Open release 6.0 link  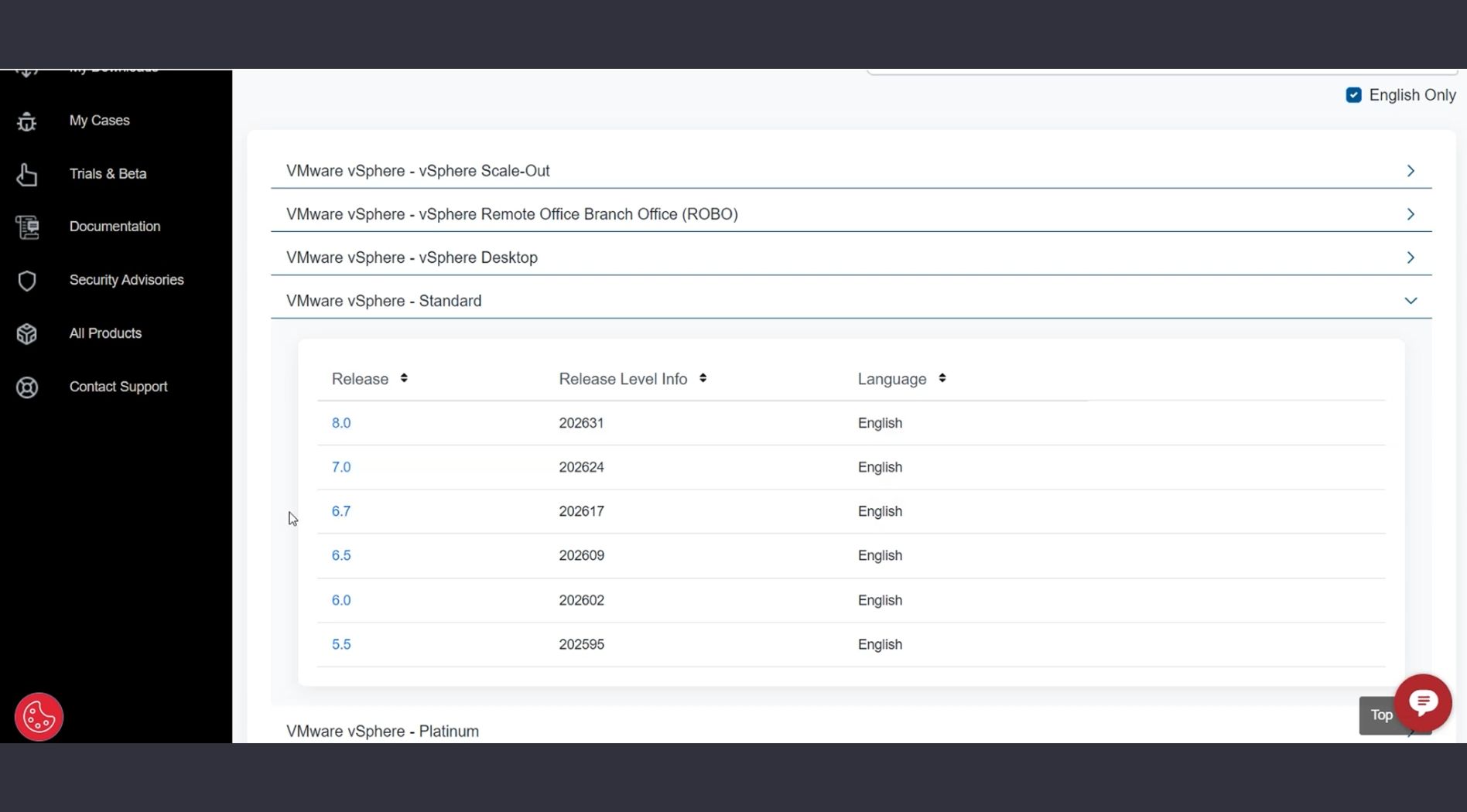(341, 600)
